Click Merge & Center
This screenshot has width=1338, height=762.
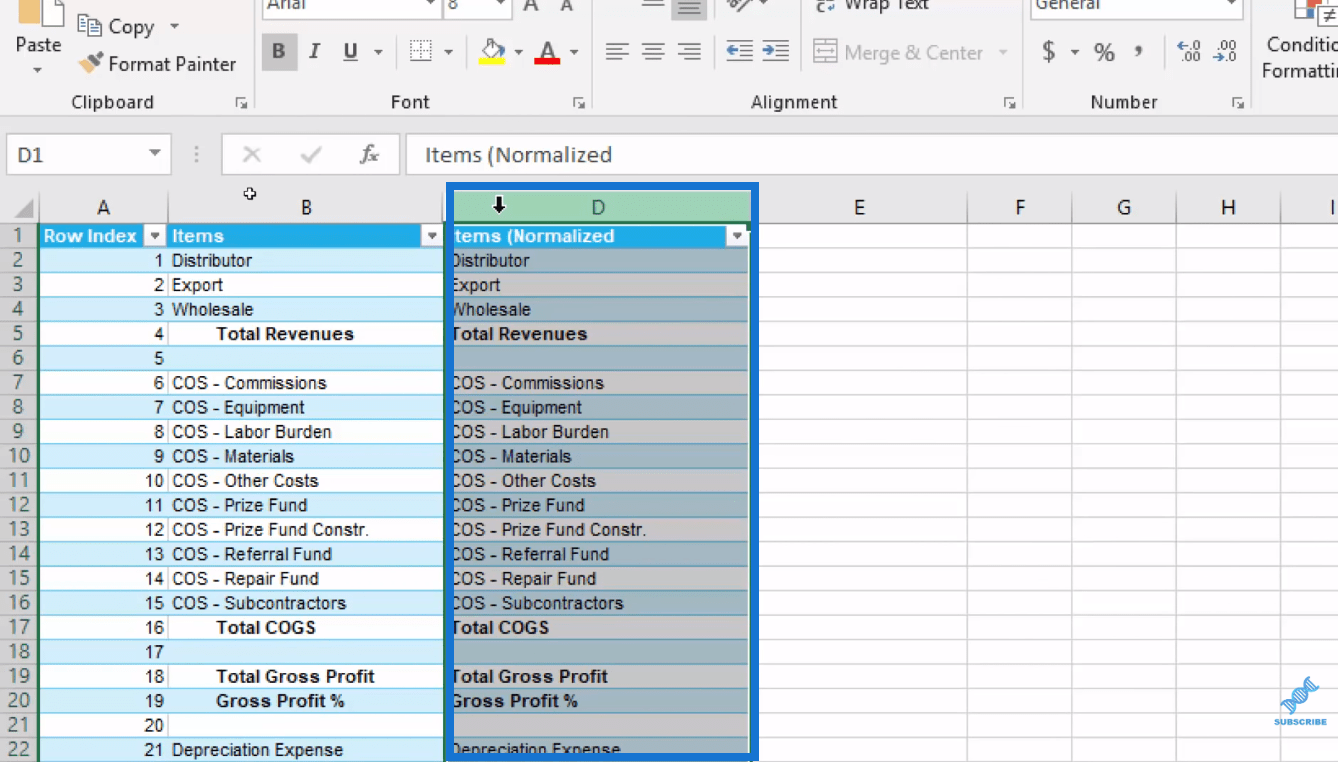[x=898, y=52]
